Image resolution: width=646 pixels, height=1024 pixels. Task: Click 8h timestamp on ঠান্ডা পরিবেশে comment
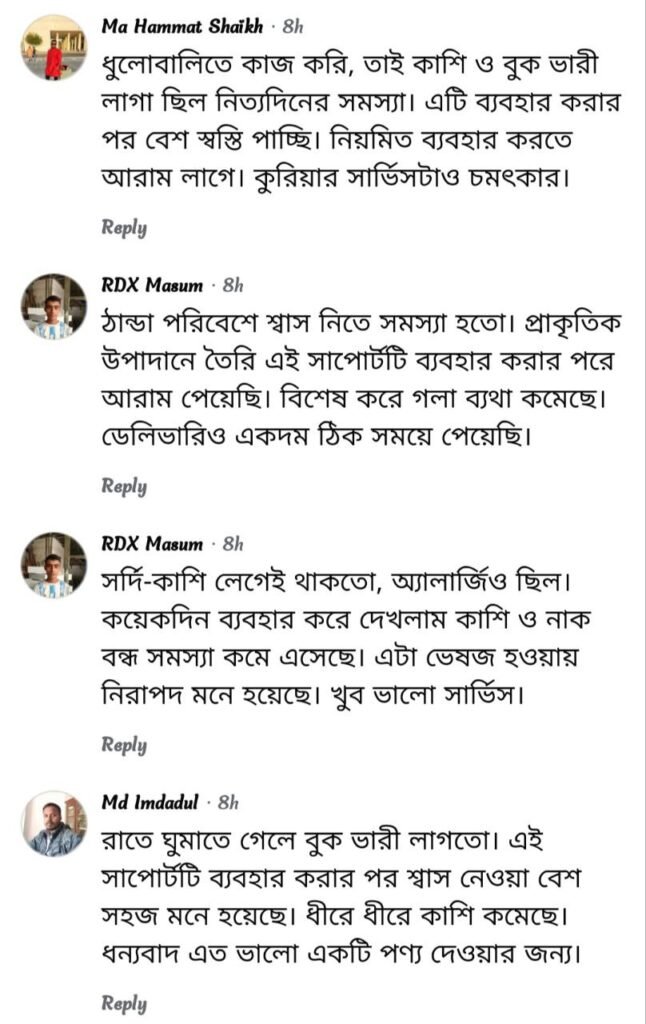tap(233, 286)
